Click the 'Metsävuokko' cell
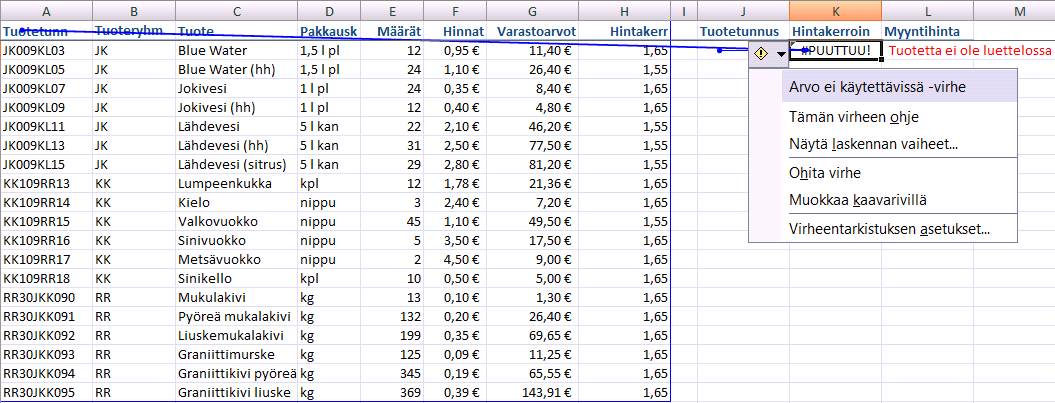Viewport: 1055px width, 403px height. click(x=237, y=260)
